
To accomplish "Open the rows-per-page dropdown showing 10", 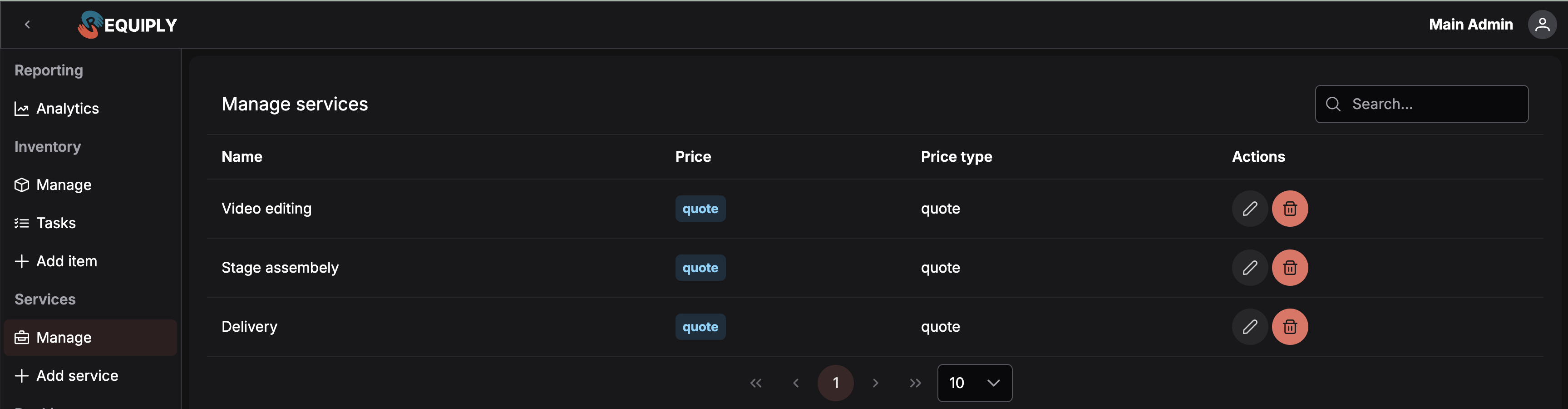I will coord(974,384).
